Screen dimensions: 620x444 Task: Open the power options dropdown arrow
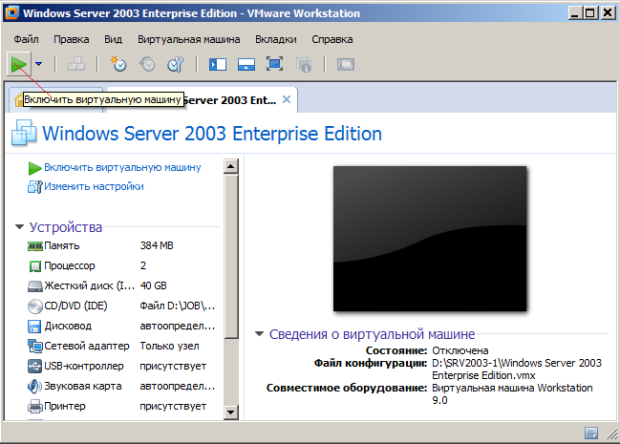tap(39, 64)
